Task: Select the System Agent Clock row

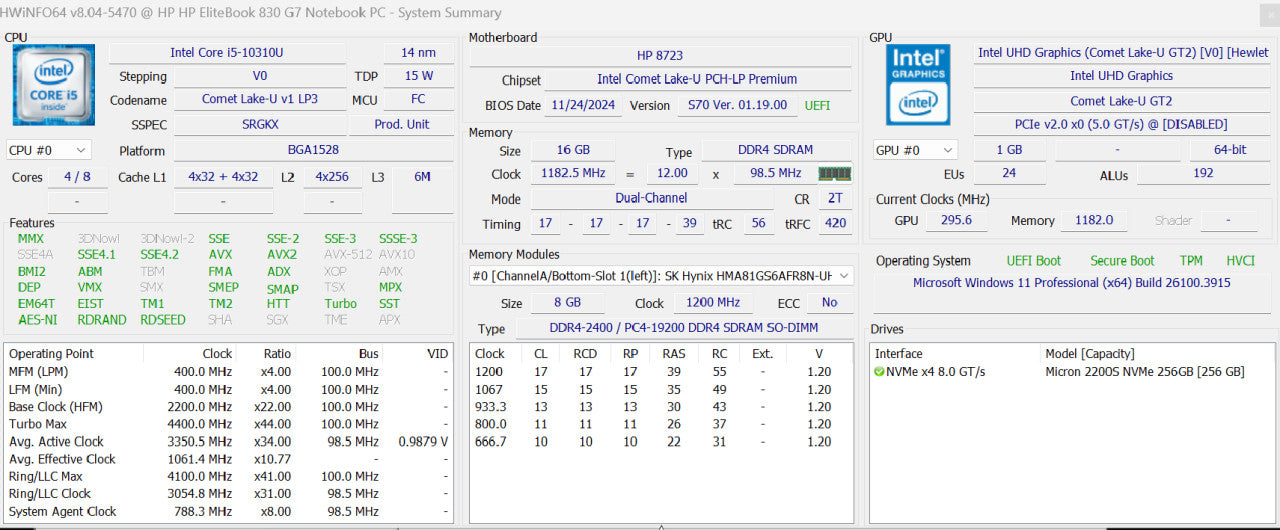Action: (x=229, y=511)
